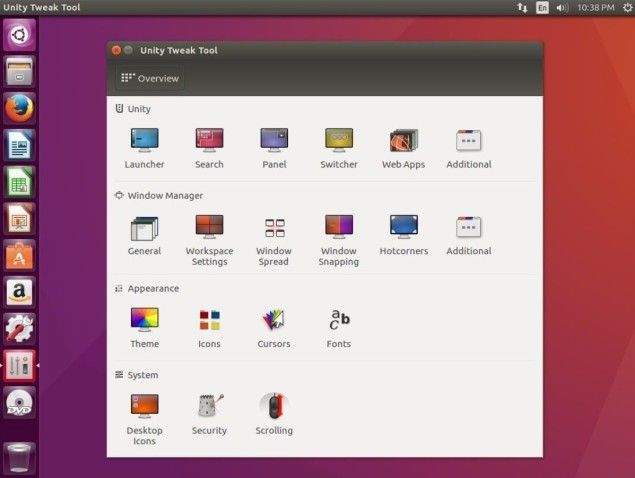The image size is (635, 478).
Task: Open Icons appearance settings
Action: pyautogui.click(x=209, y=320)
